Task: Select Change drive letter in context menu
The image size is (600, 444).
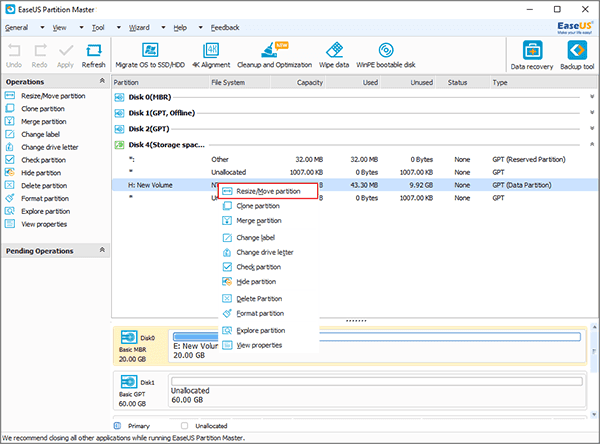Action: [x=269, y=252]
